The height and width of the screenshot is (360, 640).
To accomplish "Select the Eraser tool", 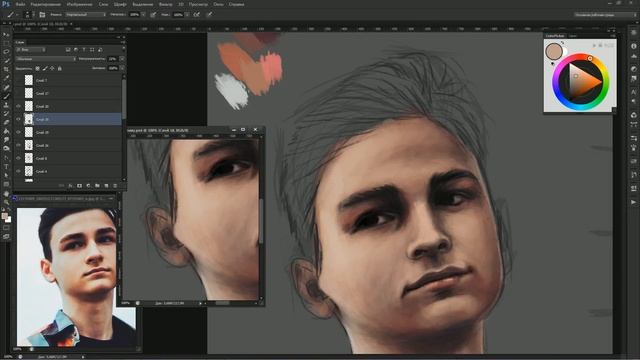I will [6, 122].
